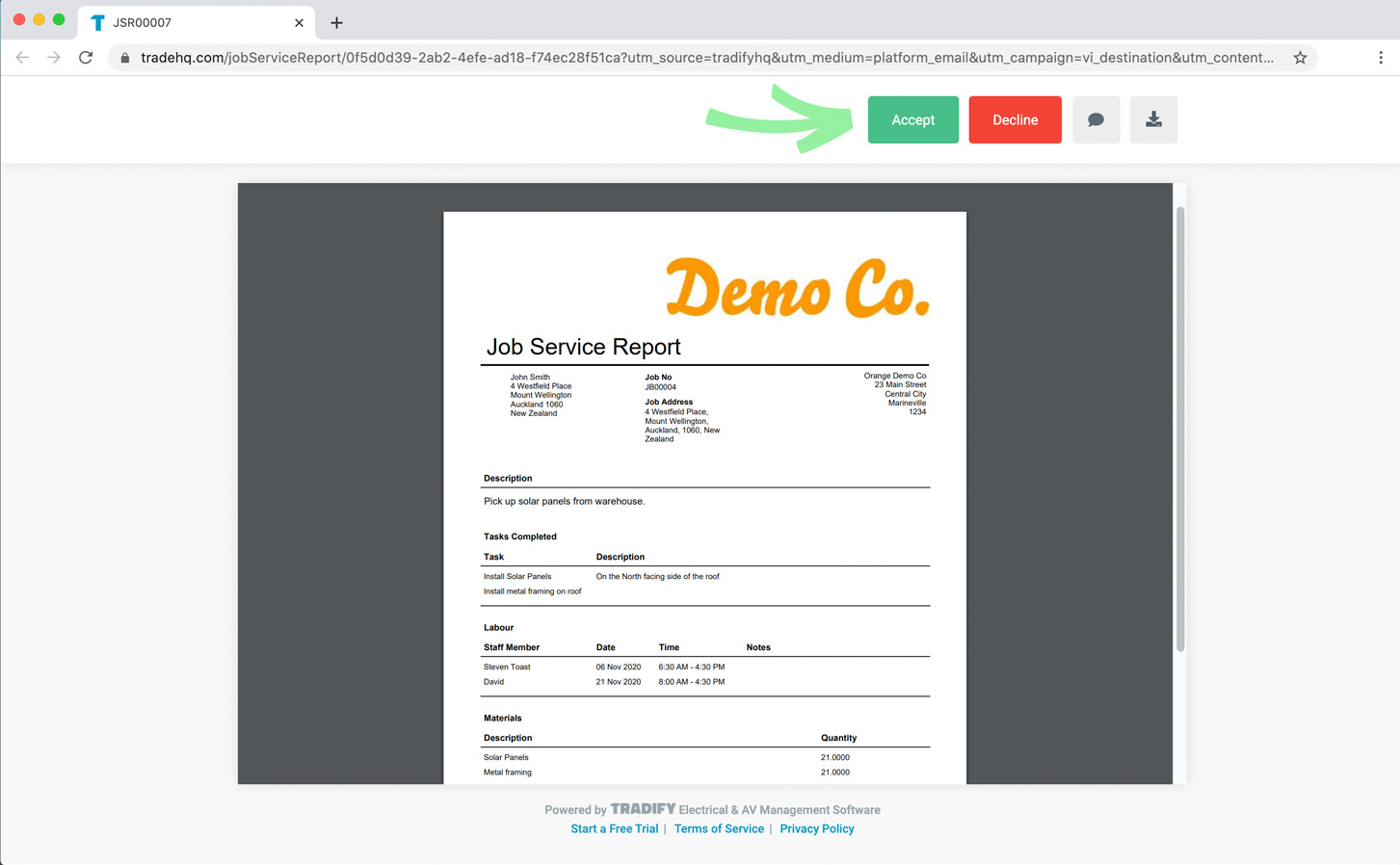The height and width of the screenshot is (865, 1400).
Task: Open a new tab with the plus icon
Action: point(336,22)
